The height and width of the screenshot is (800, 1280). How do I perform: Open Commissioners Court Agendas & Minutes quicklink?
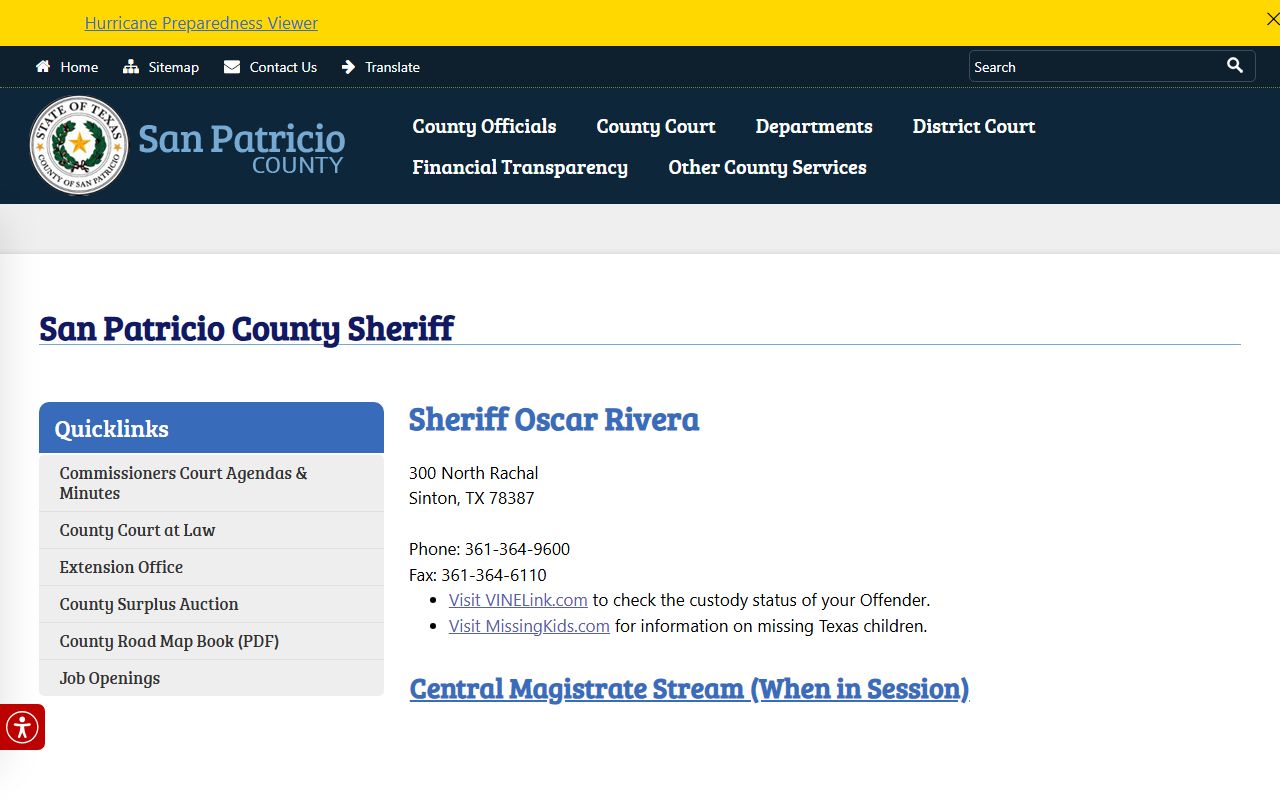(211, 483)
